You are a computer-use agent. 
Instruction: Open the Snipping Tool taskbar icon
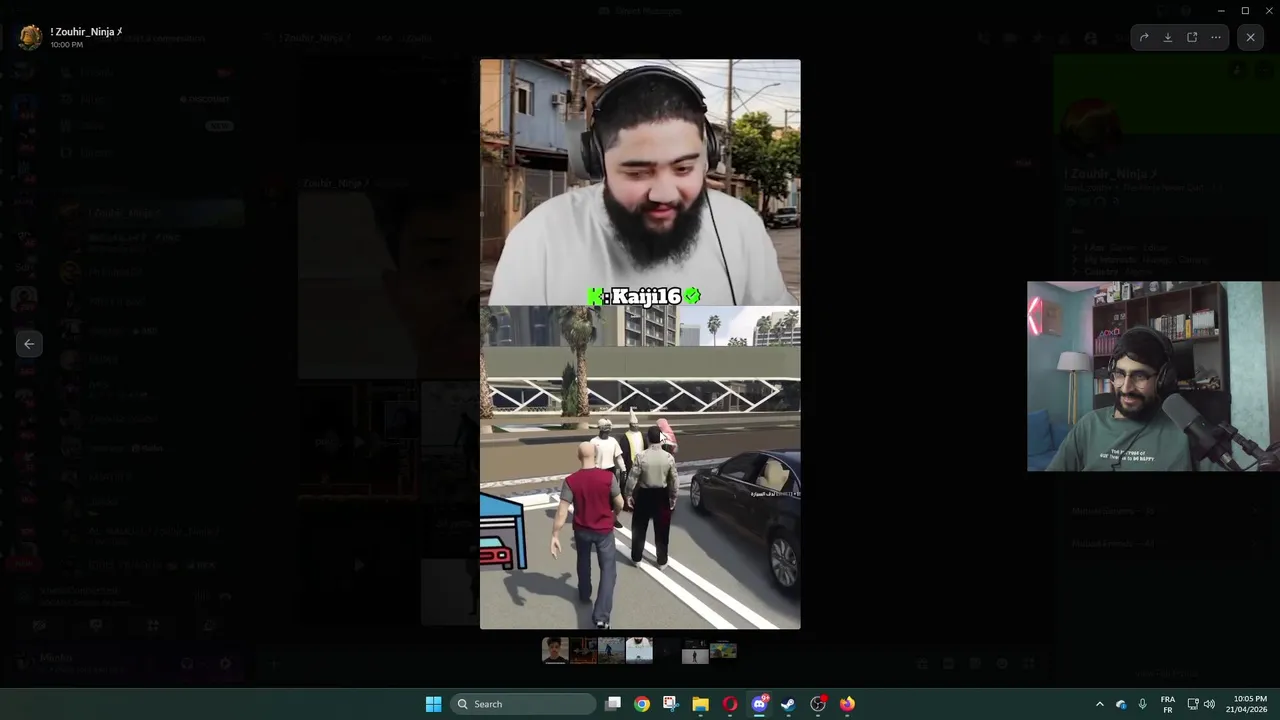coord(670,704)
